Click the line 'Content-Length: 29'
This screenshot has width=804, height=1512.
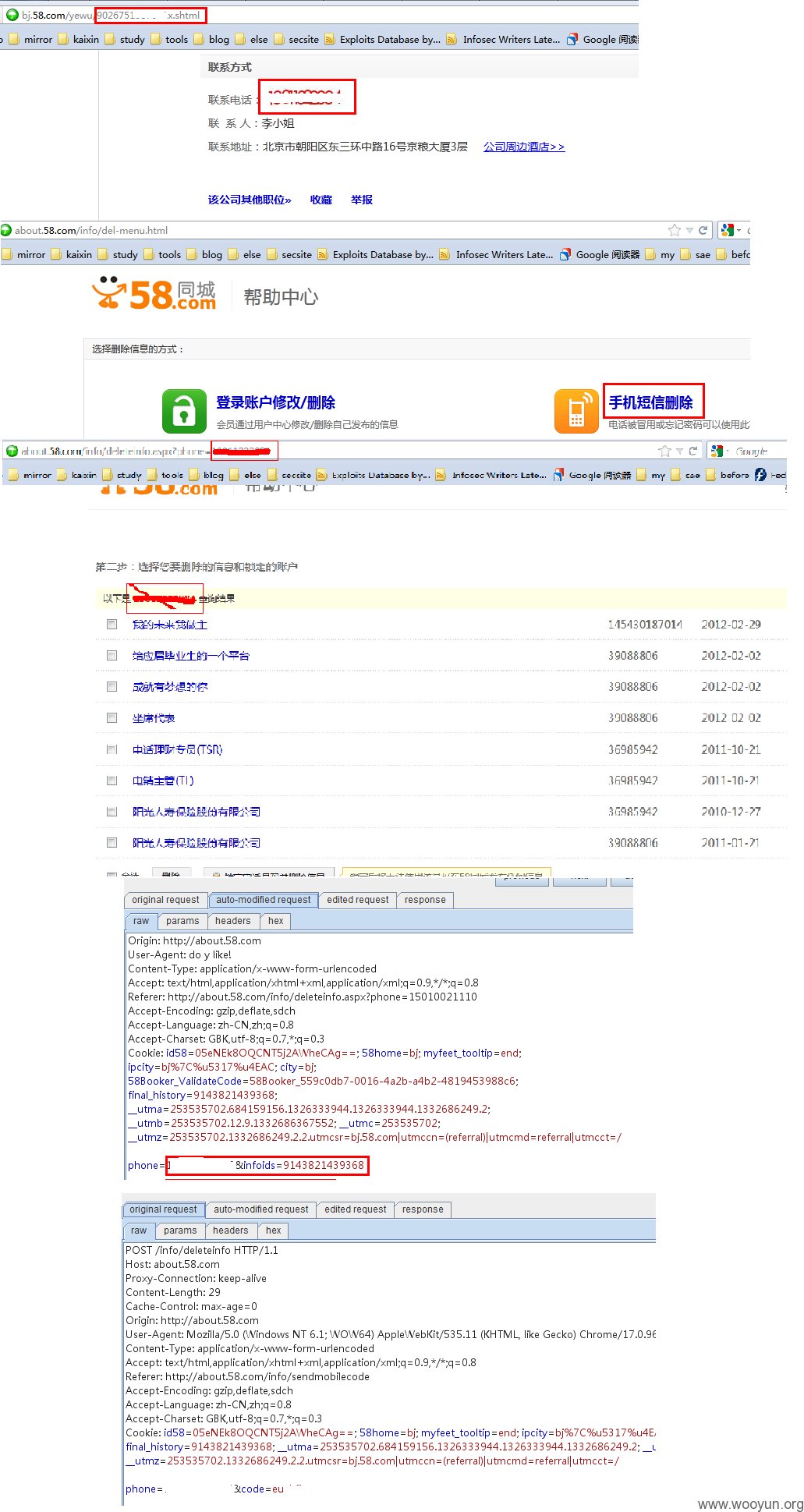pos(173,1292)
